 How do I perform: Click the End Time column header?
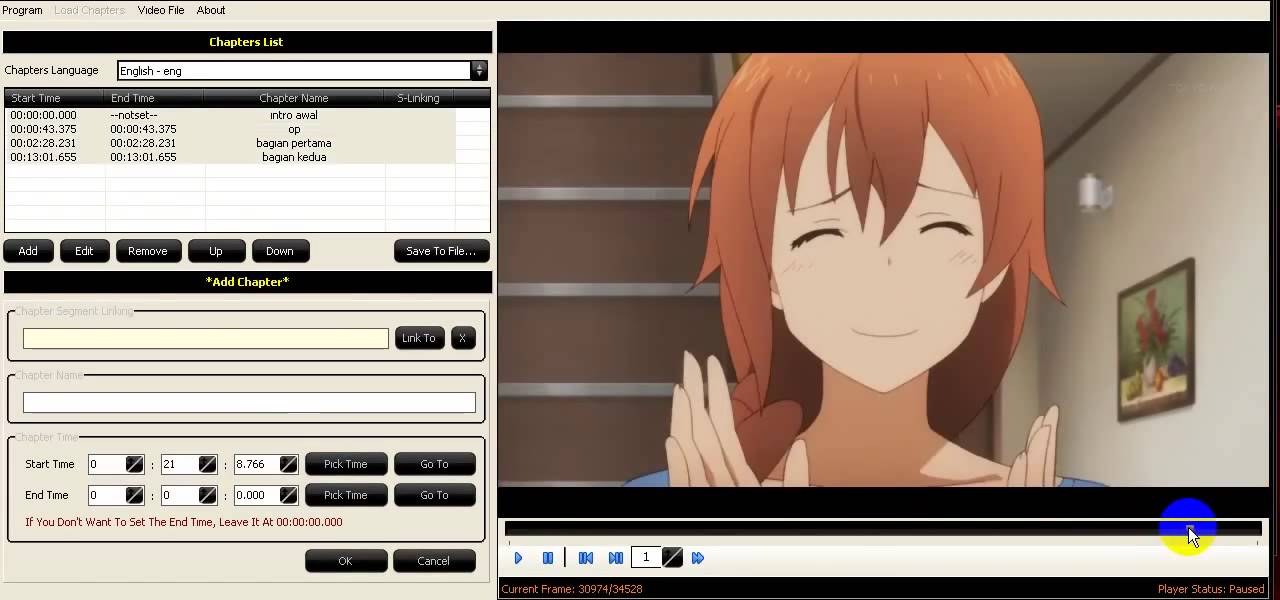(154, 98)
